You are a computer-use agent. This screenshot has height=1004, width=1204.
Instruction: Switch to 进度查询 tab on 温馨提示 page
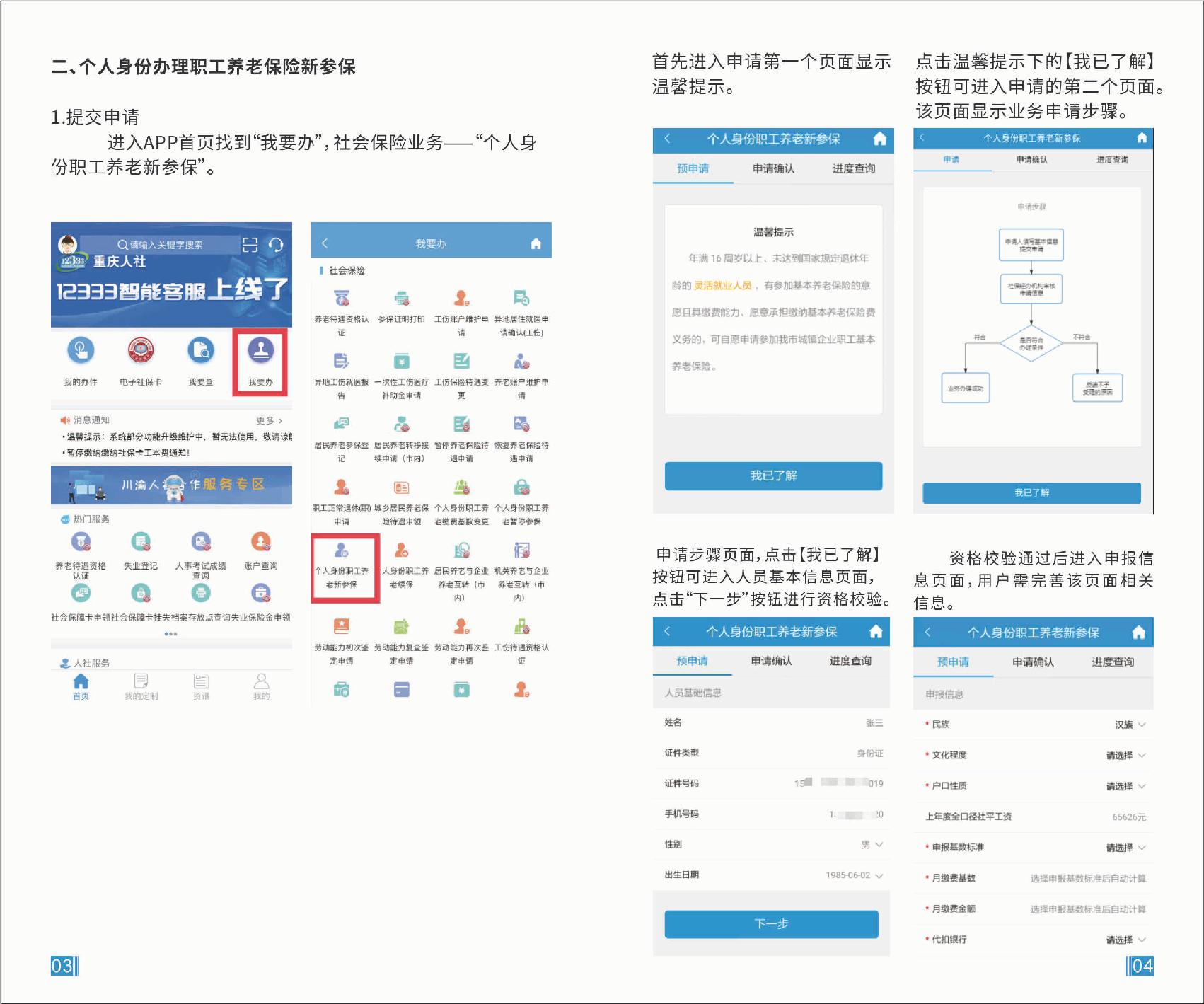pos(853,168)
